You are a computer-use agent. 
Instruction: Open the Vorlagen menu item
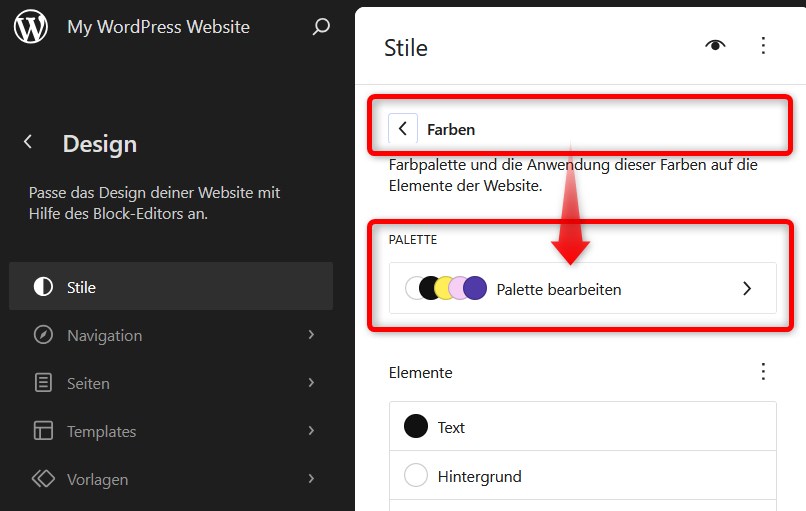[171, 479]
